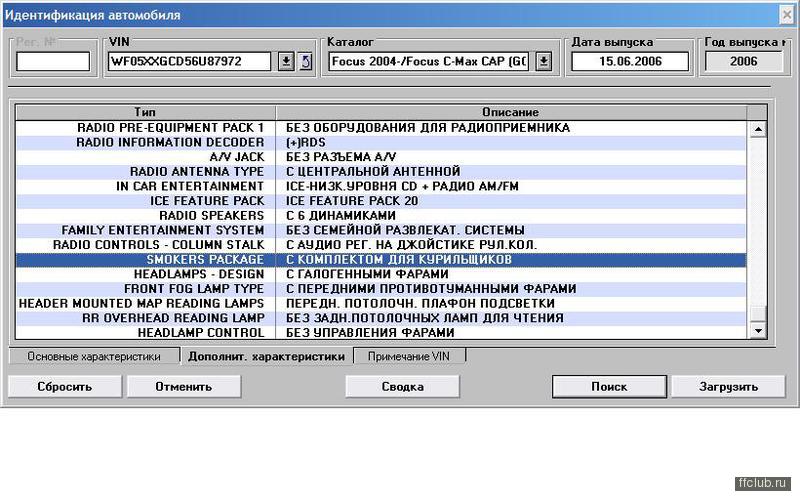
Task: Click description ICE FEATURE PACK 20
Action: tap(352, 201)
